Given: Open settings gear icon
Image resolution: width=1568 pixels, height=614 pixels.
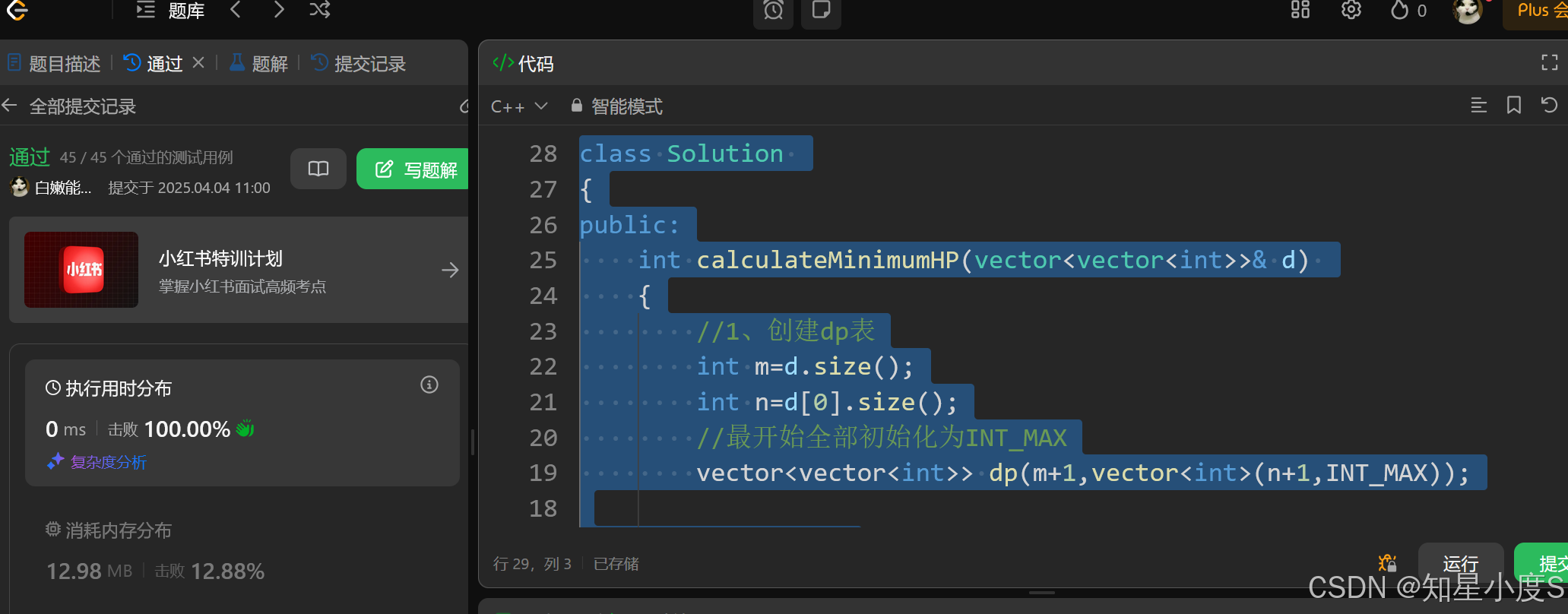Looking at the screenshot, I should 1351,10.
